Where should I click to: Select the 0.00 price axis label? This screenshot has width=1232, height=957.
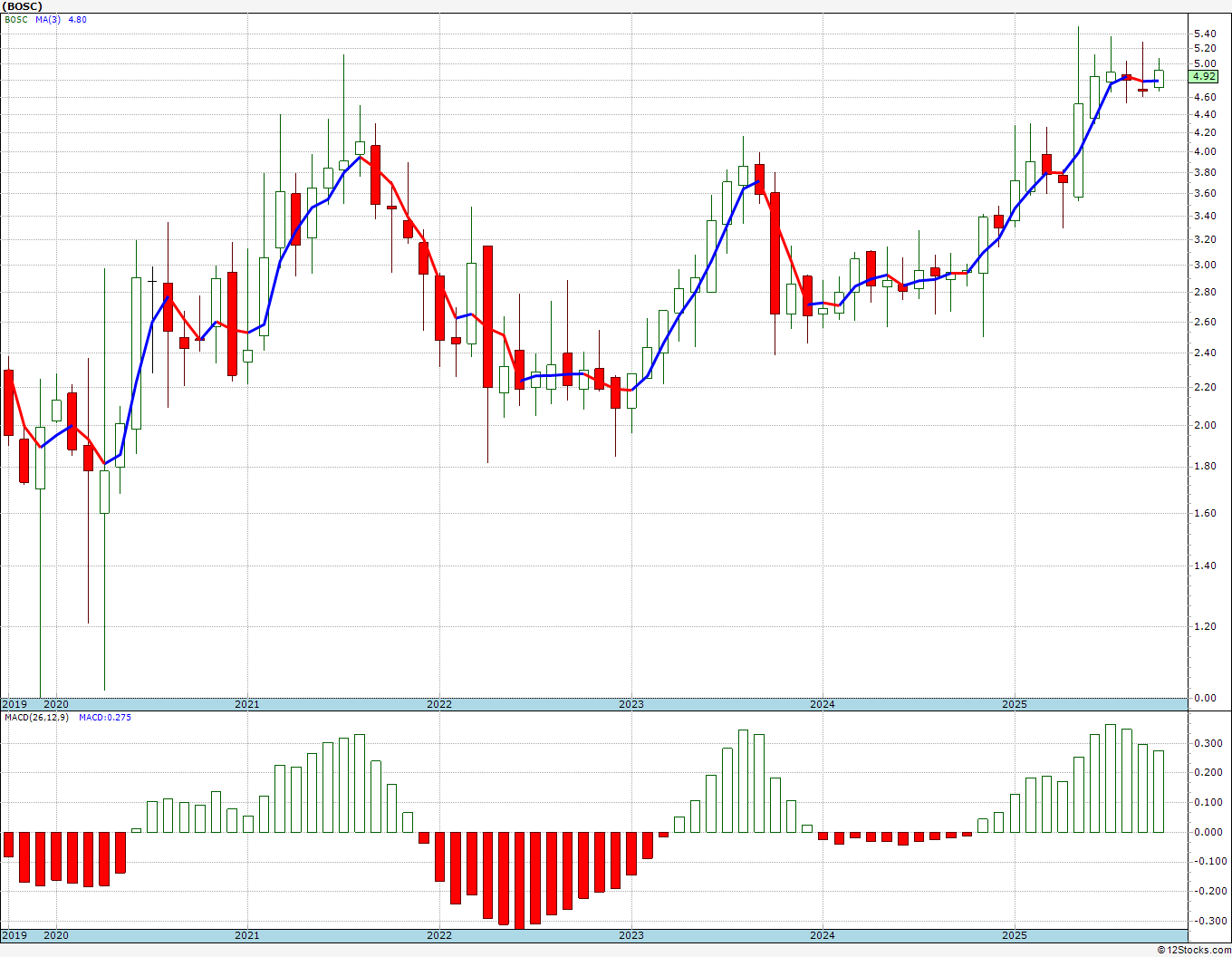click(1205, 698)
